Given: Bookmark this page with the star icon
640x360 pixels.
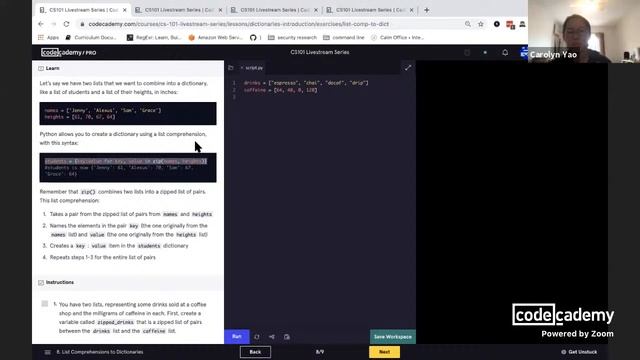Looking at the screenshot, I should pyautogui.click(x=481, y=24).
